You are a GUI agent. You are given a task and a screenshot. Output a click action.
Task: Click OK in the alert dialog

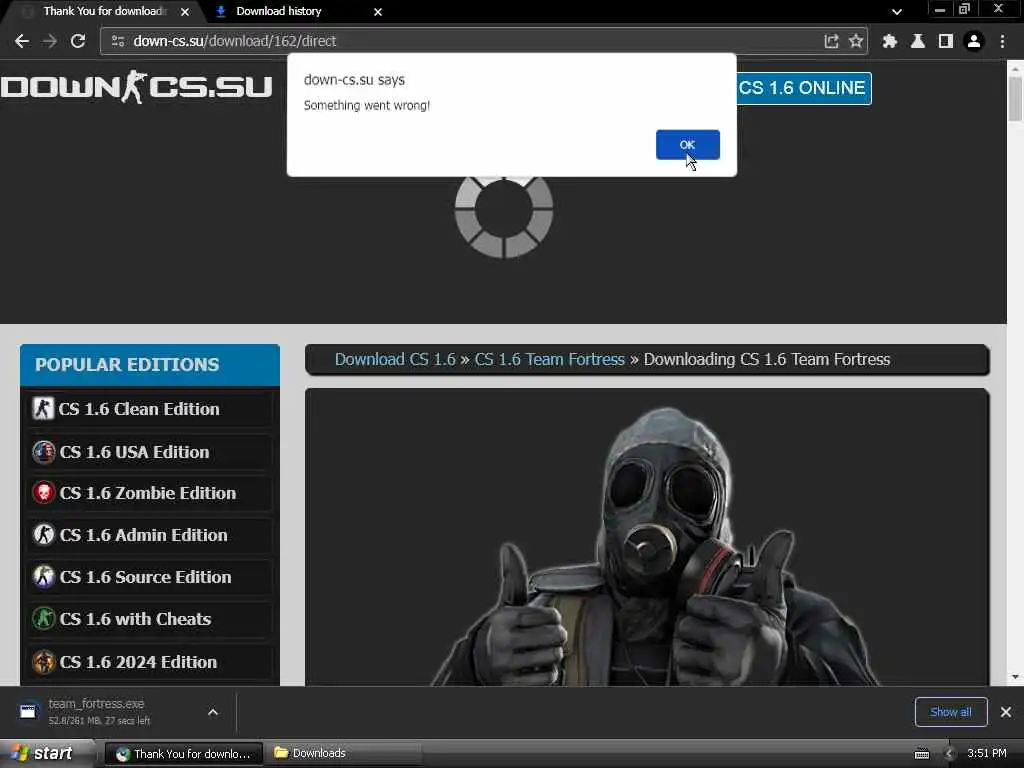(688, 144)
